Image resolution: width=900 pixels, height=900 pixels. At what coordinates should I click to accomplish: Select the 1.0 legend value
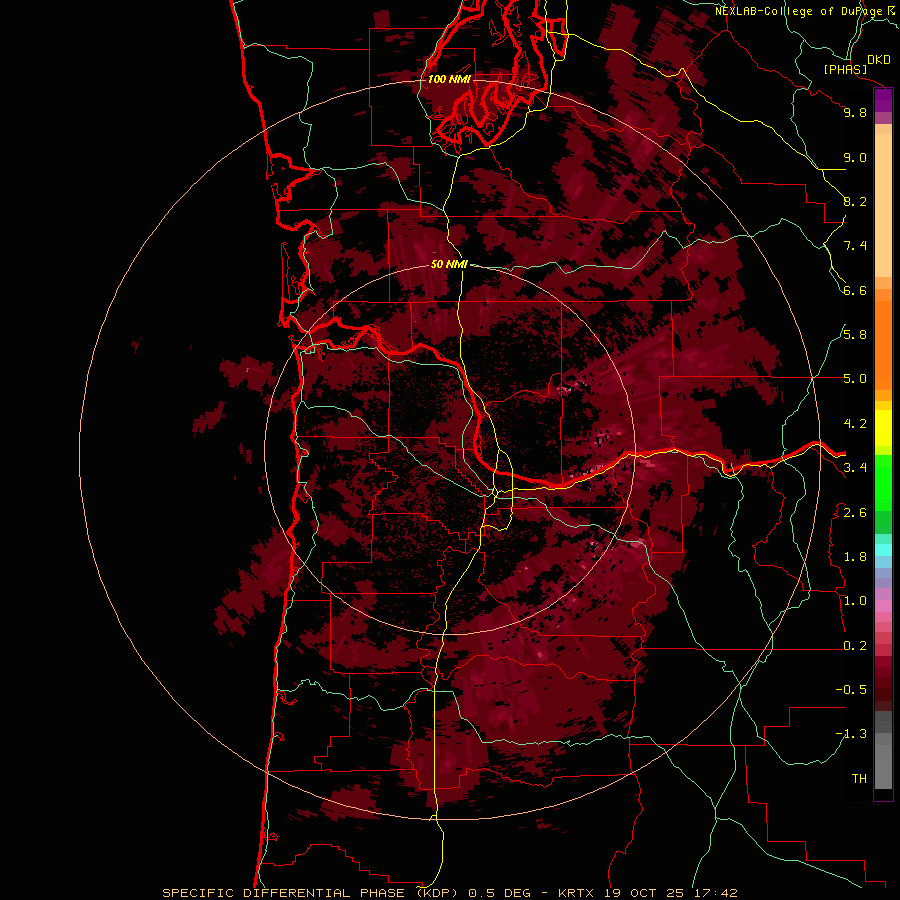tap(855, 601)
